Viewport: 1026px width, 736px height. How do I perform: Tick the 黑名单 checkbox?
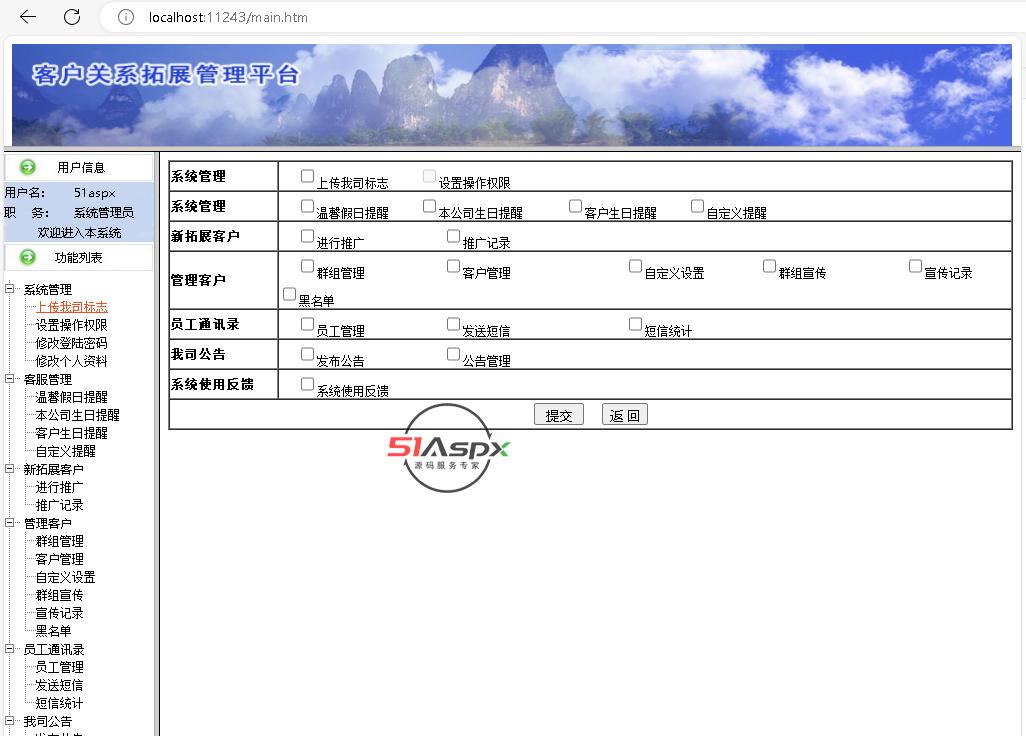(289, 294)
